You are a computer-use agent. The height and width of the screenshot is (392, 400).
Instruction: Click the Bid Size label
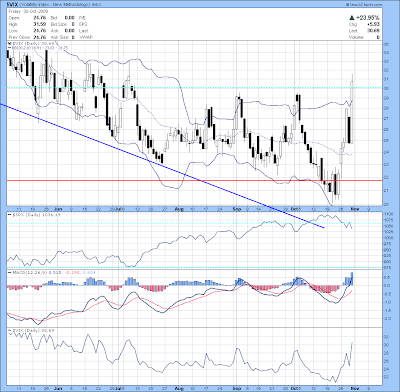click(x=59, y=24)
